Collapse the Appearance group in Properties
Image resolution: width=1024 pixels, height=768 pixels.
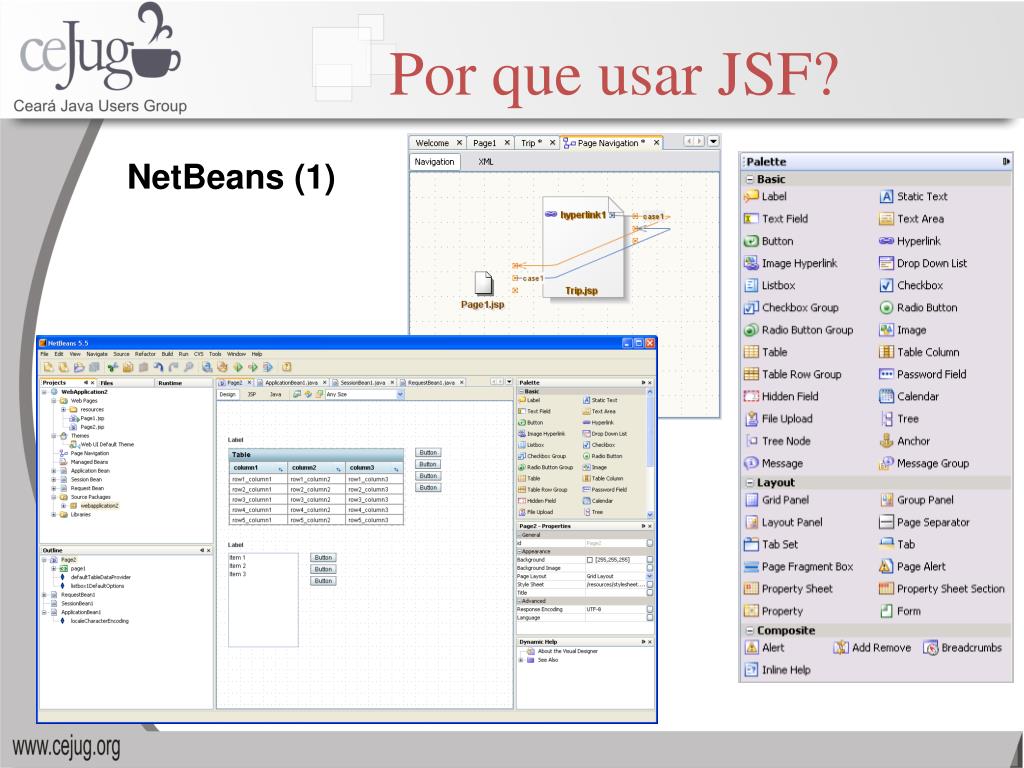click(x=519, y=551)
